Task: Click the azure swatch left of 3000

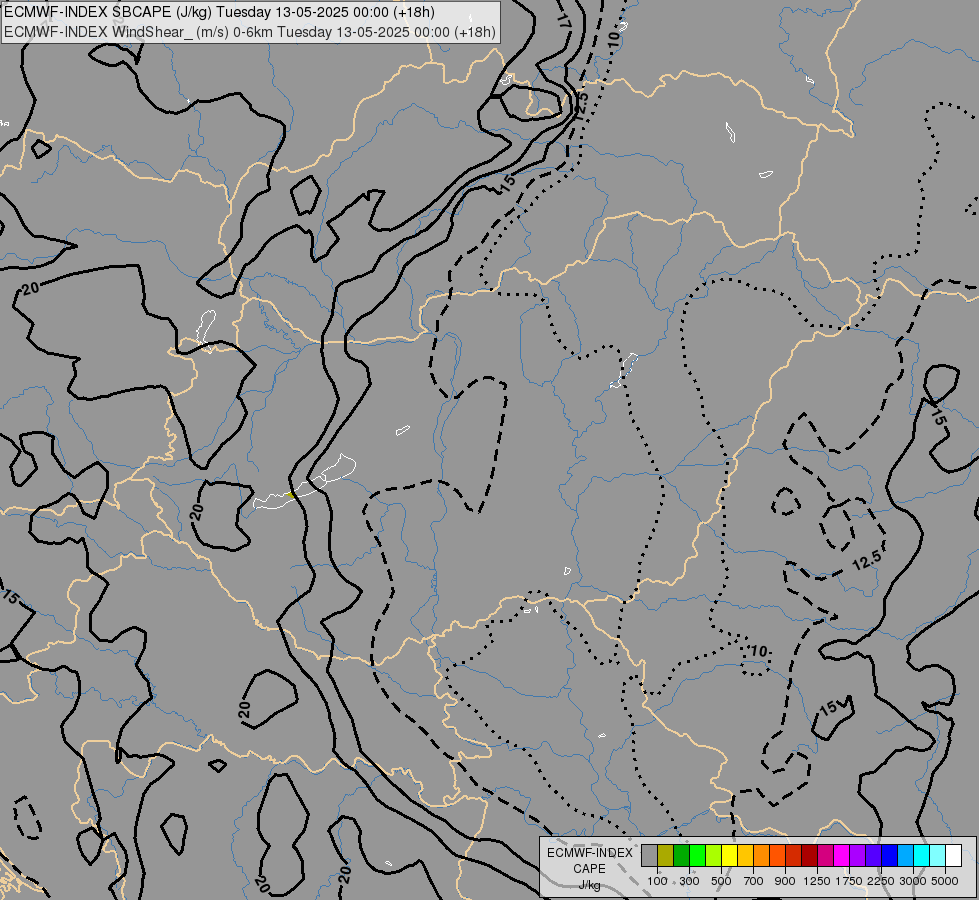Action: coord(906,855)
